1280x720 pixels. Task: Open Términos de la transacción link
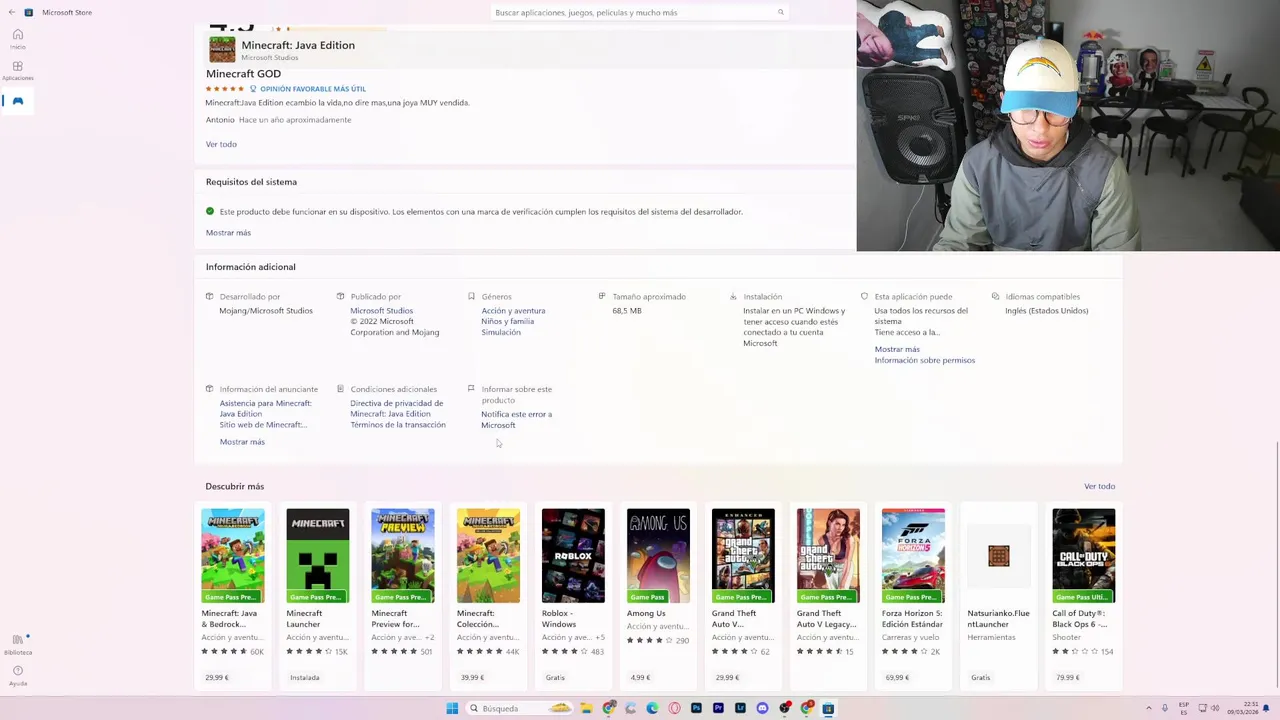(x=398, y=425)
